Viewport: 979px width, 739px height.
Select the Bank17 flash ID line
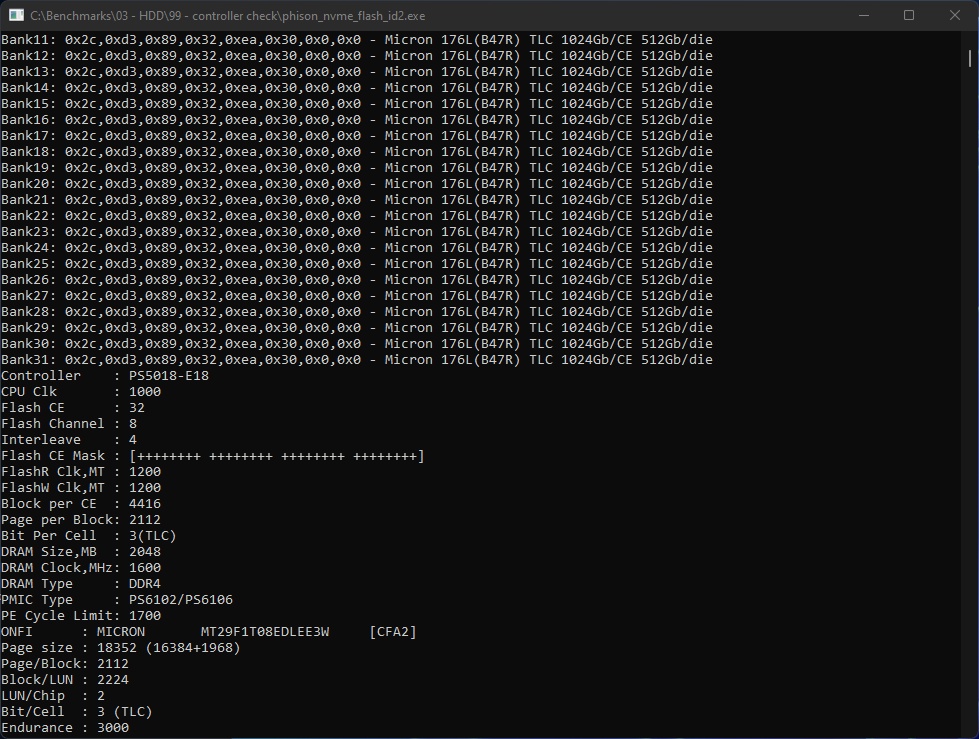pos(357,136)
